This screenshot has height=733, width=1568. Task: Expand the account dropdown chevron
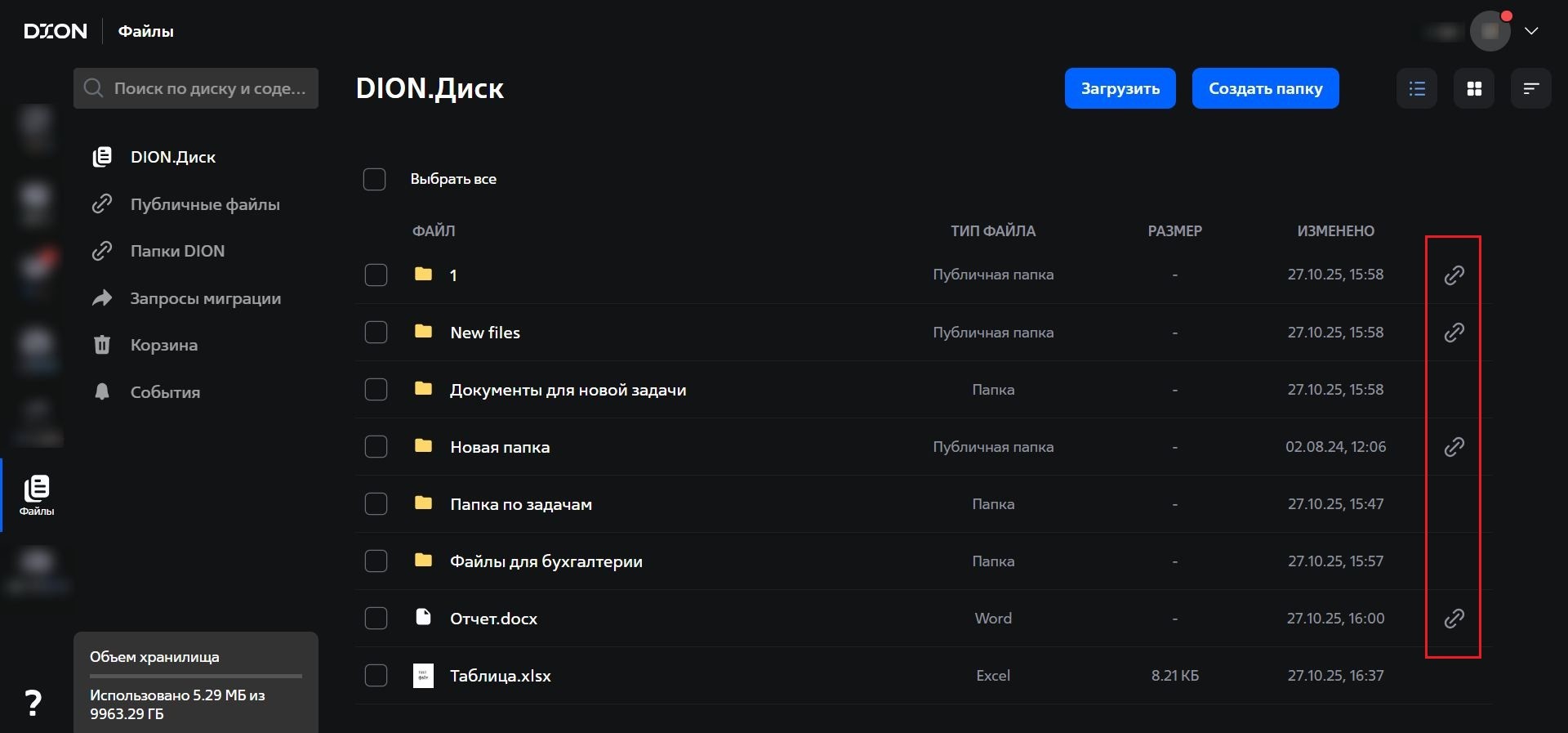[1531, 31]
